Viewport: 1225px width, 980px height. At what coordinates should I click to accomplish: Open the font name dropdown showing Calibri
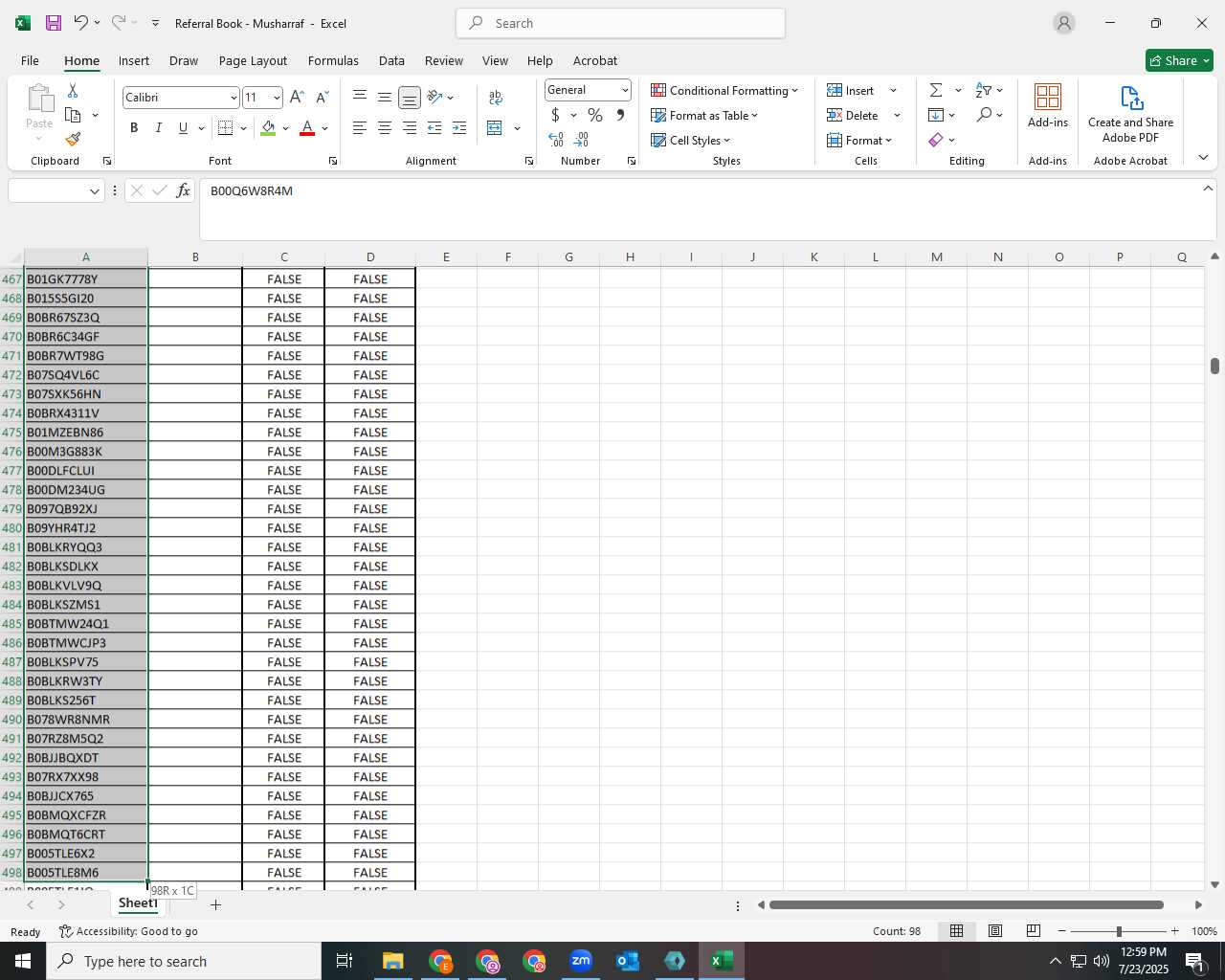[233, 98]
